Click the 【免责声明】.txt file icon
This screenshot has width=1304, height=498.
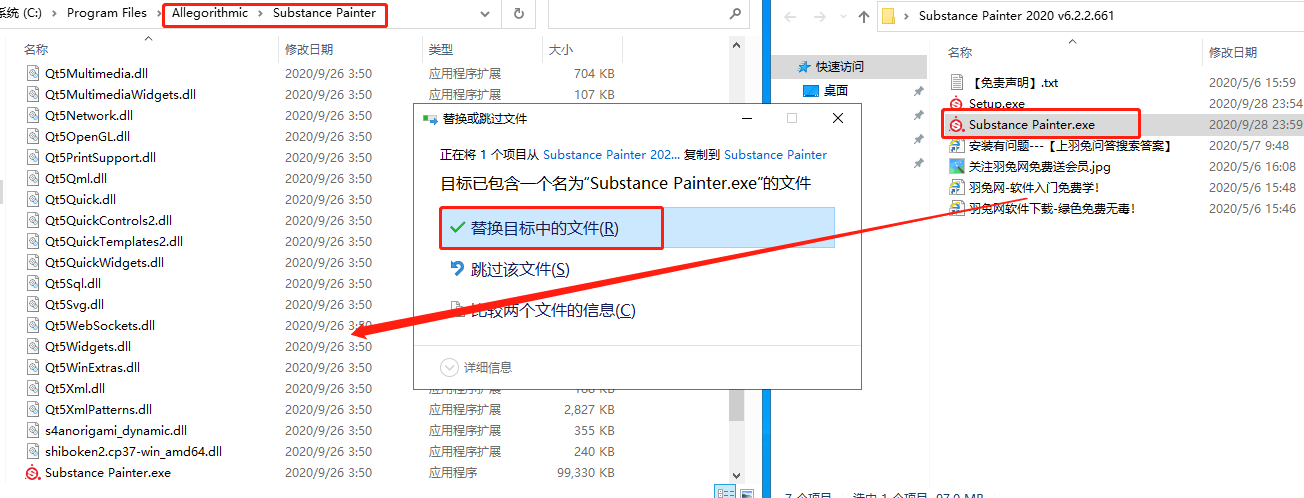pos(957,83)
